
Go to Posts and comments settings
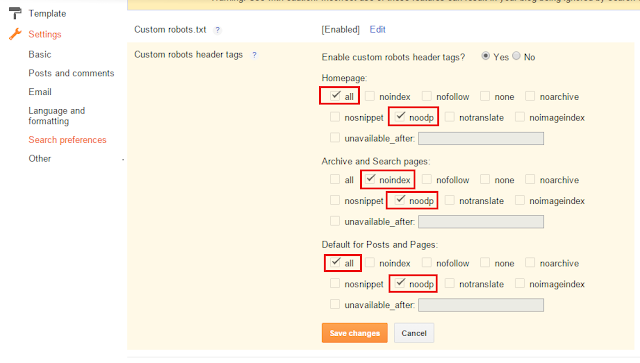(71, 73)
